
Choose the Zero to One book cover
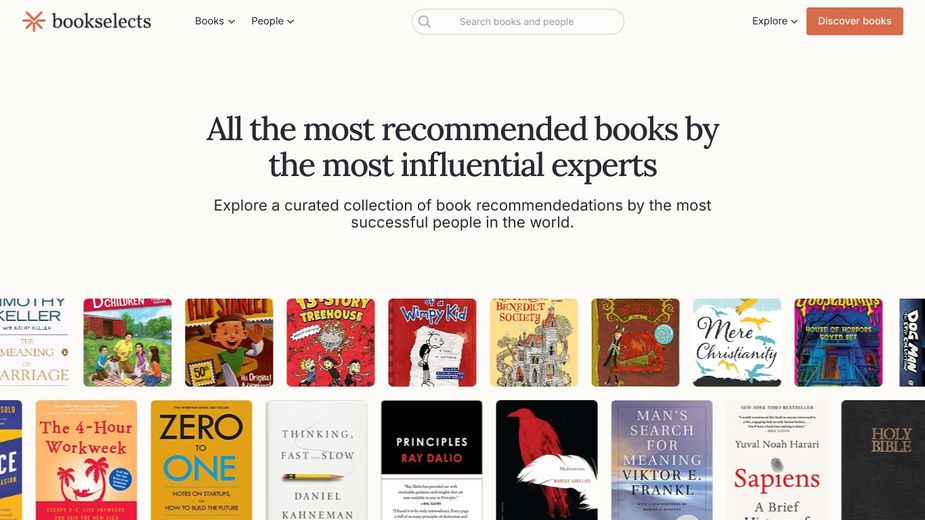(x=201, y=460)
